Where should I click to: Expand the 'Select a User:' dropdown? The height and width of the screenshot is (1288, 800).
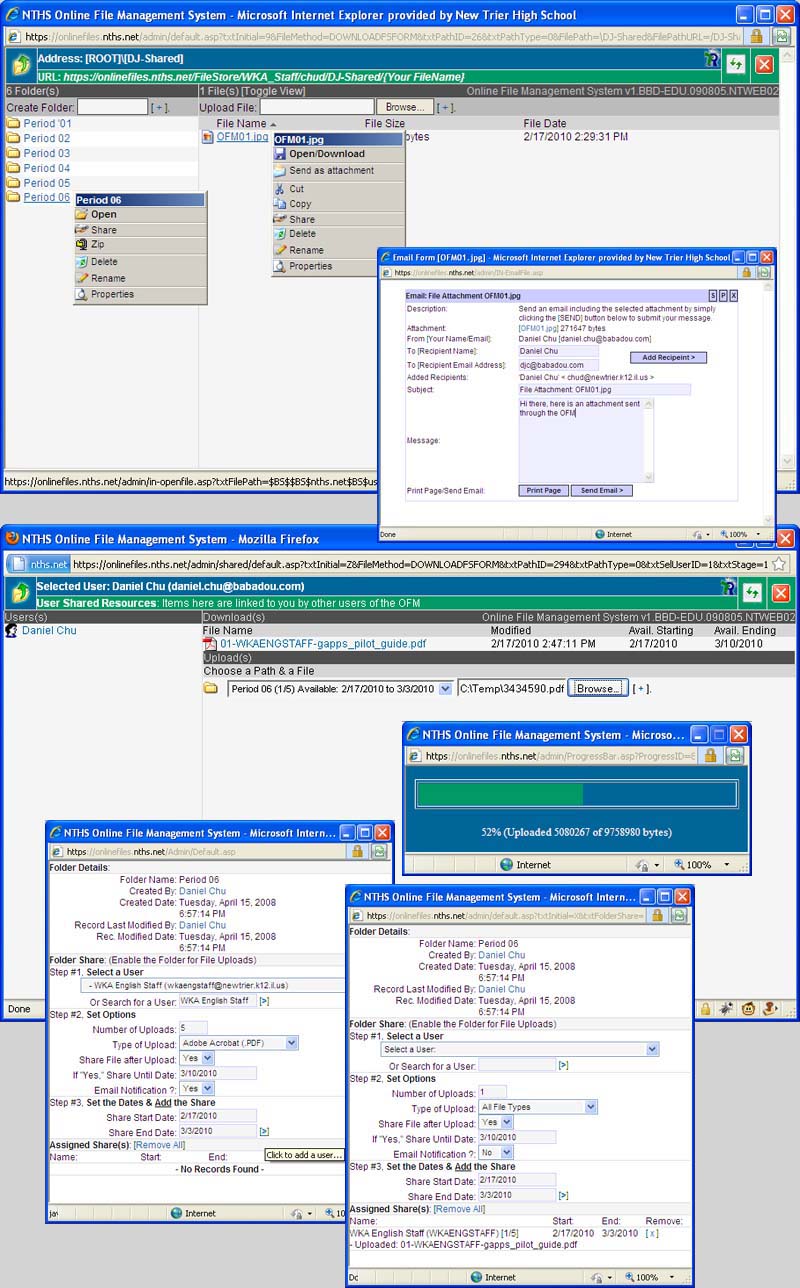tap(520, 1049)
